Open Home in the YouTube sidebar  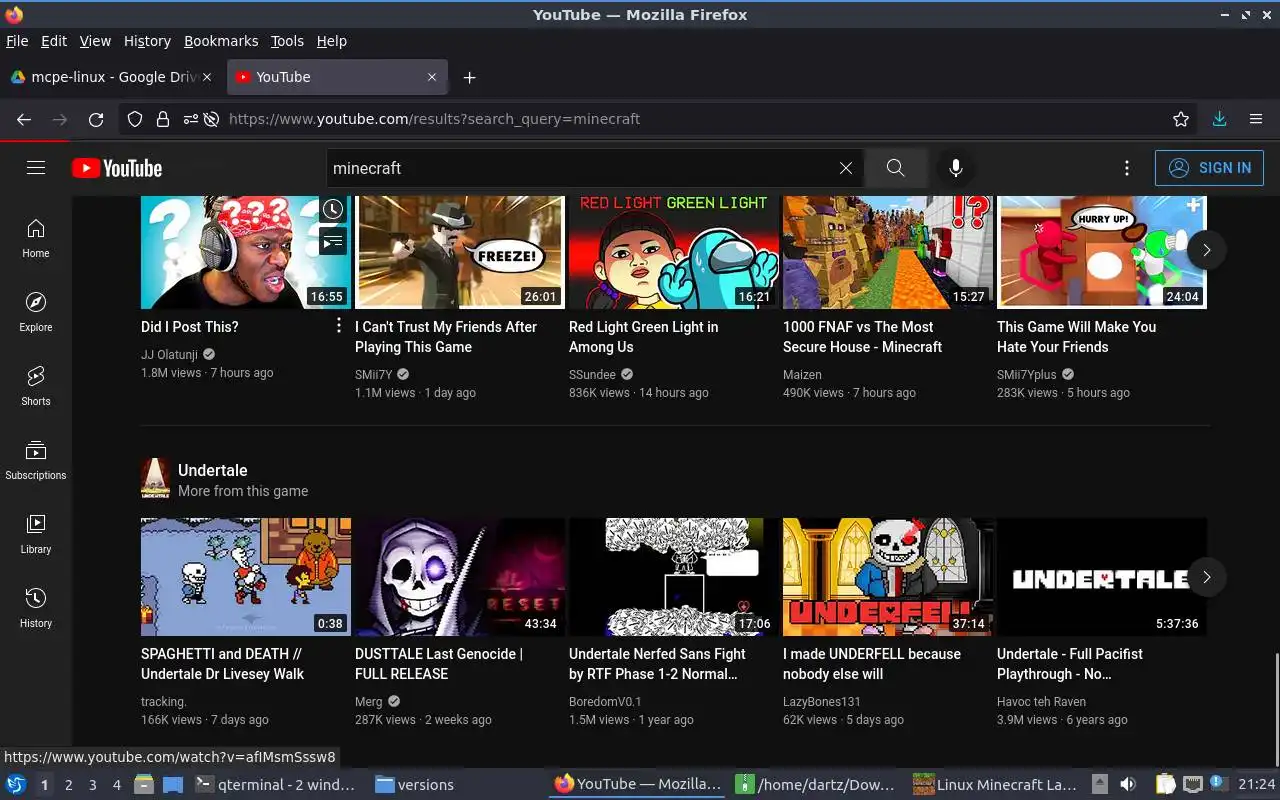36,238
